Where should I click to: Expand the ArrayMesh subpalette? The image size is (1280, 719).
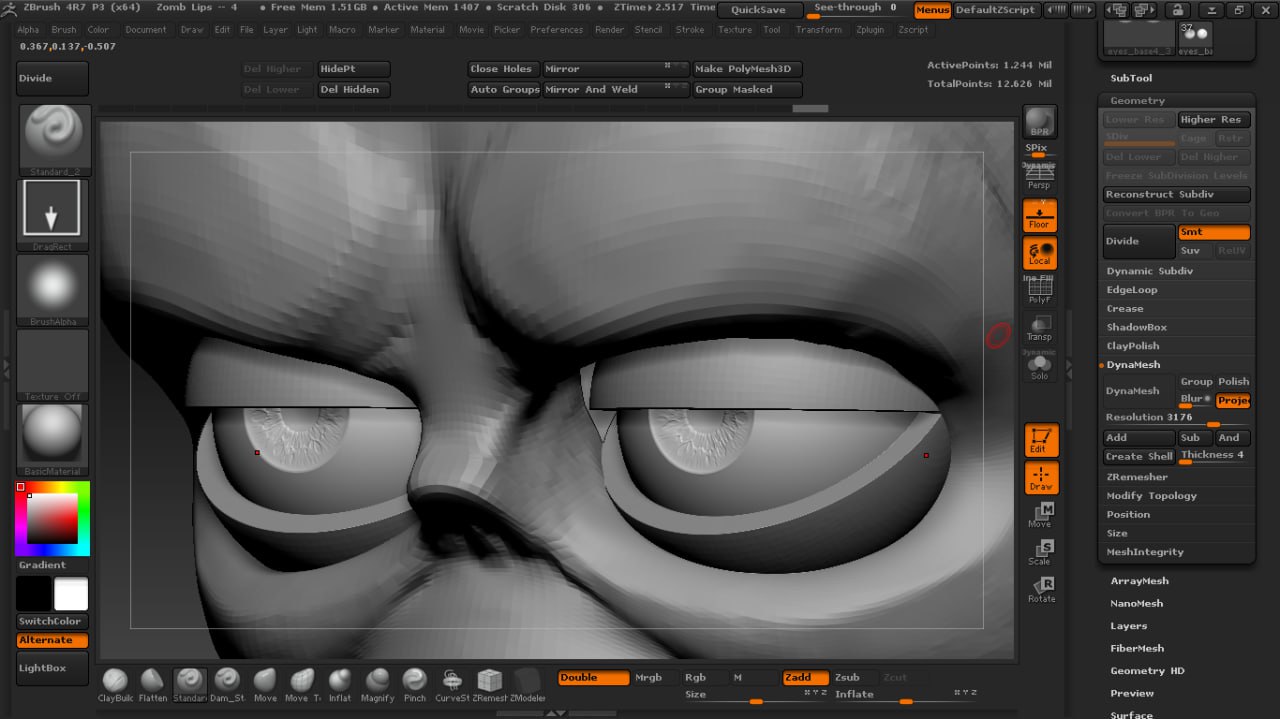1139,581
